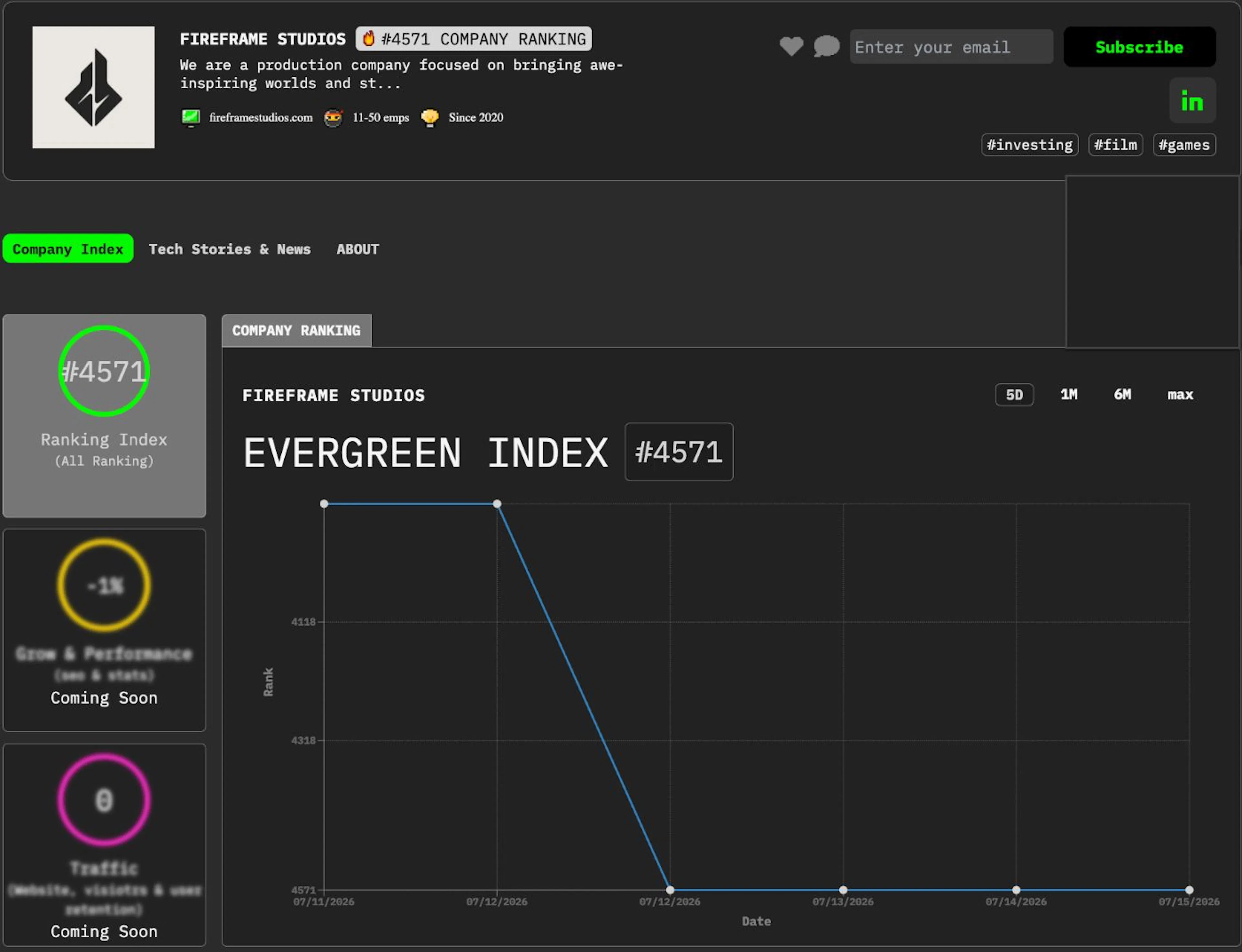The width and height of the screenshot is (1242, 952).
Task: Click the pink 0 traffic circle
Action: pyautogui.click(x=104, y=800)
